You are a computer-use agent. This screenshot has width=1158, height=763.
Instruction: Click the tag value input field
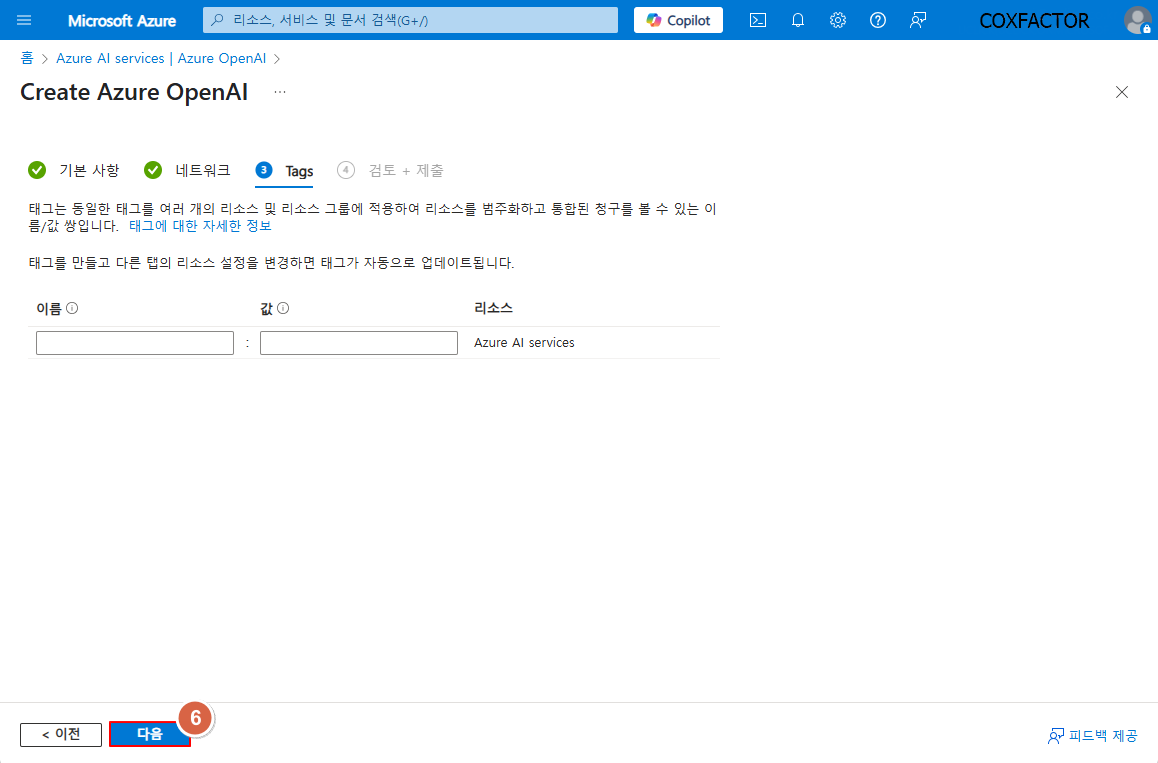[x=359, y=343]
